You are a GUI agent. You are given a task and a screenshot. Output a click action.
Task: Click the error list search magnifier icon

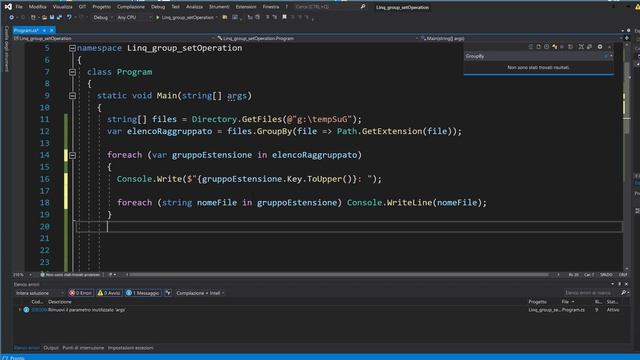pyautogui.click(x=623, y=293)
